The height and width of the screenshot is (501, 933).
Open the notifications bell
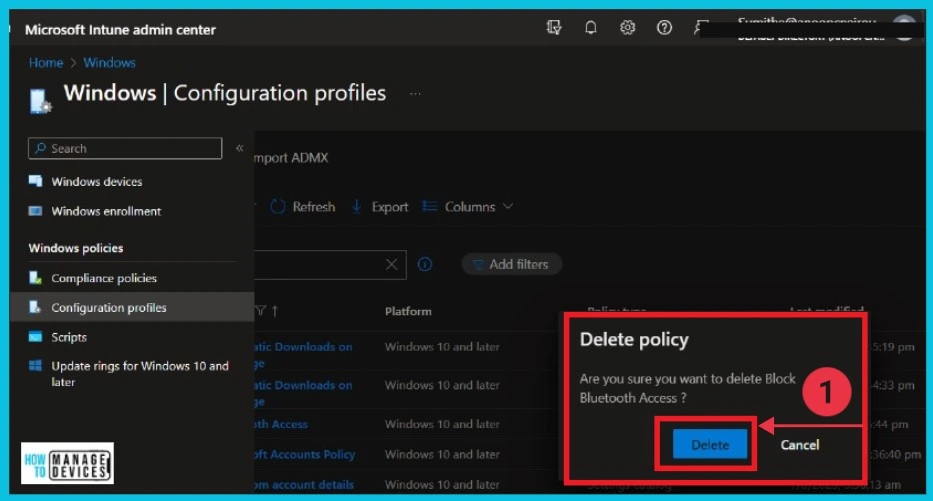(590, 27)
